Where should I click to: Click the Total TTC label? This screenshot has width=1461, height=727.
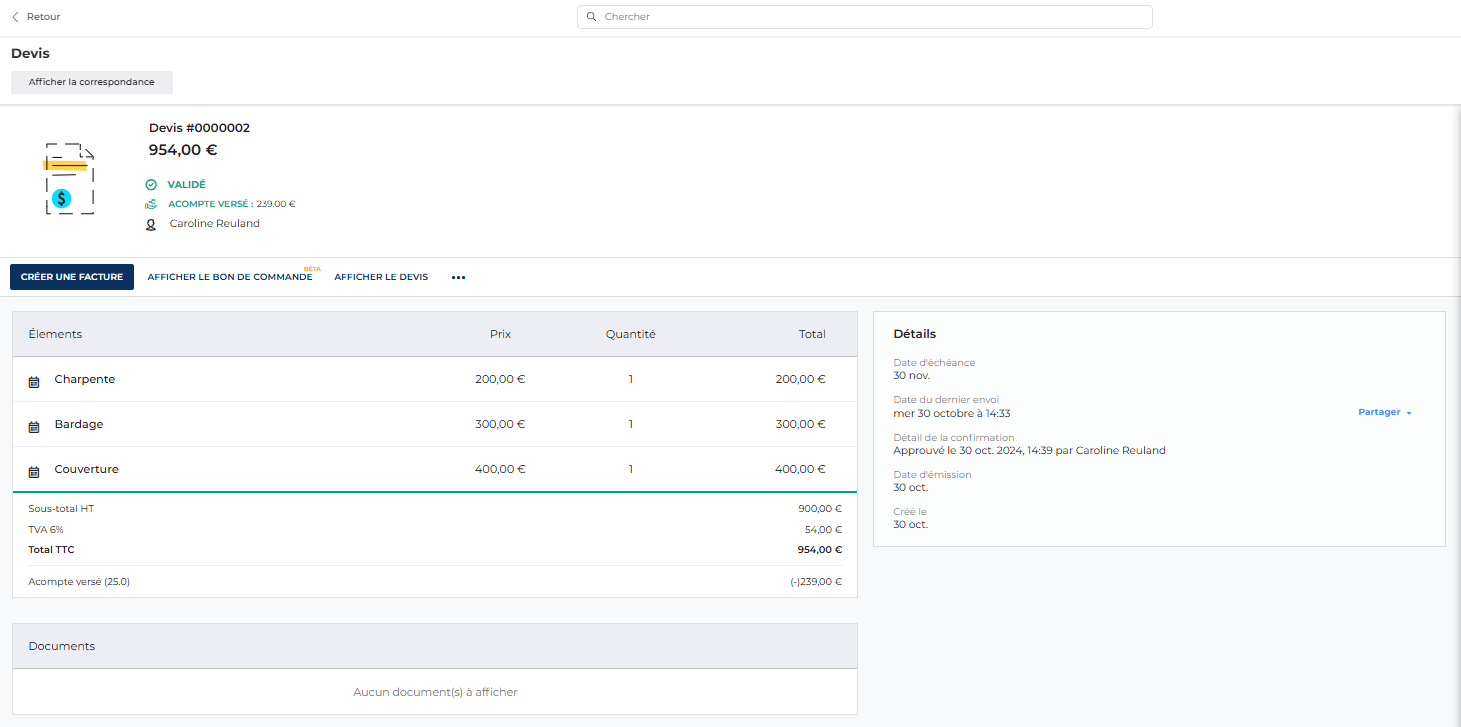click(x=51, y=550)
